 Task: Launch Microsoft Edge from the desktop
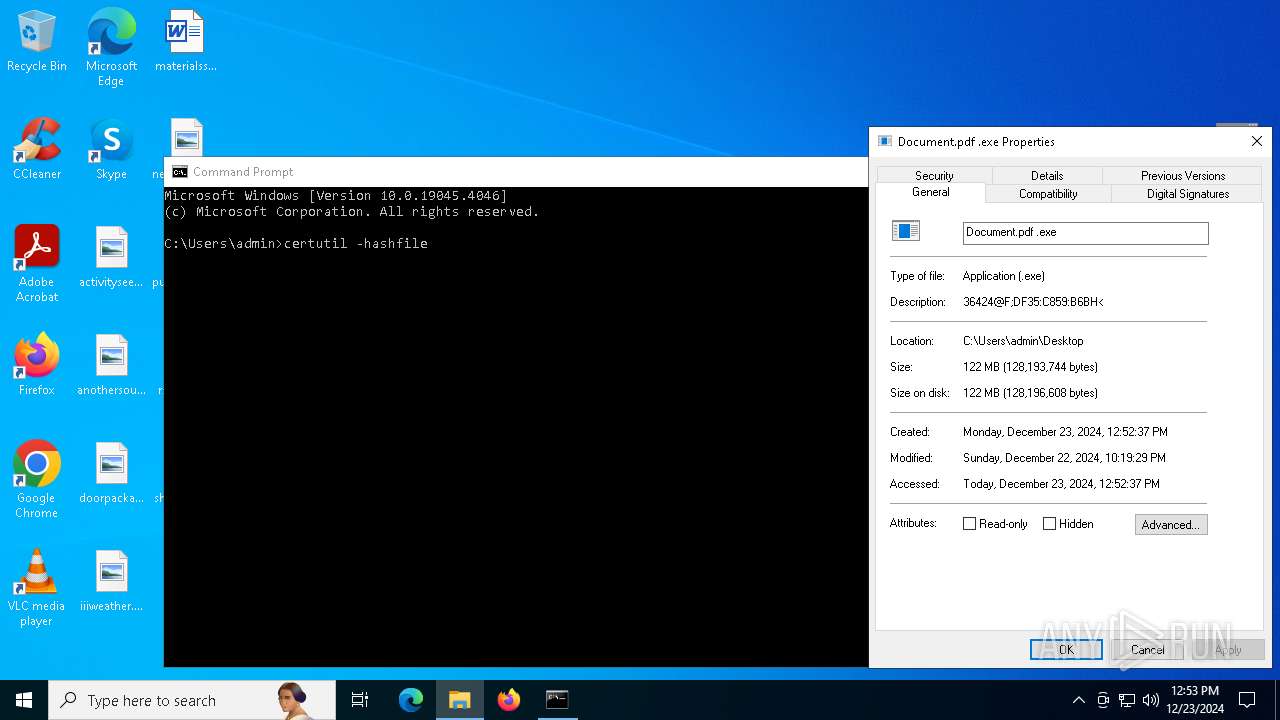tap(111, 48)
